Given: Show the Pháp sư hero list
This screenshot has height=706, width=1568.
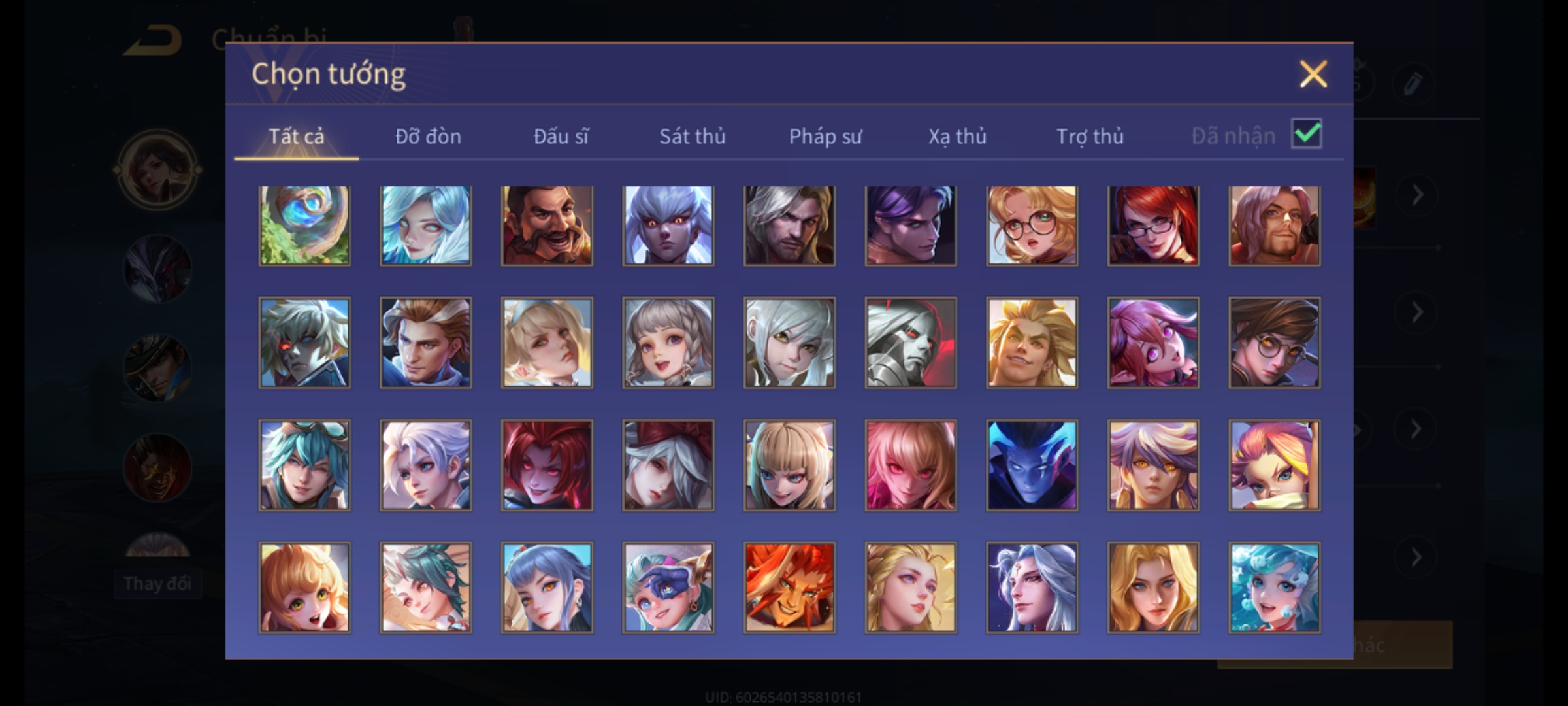Looking at the screenshot, I should (825, 136).
